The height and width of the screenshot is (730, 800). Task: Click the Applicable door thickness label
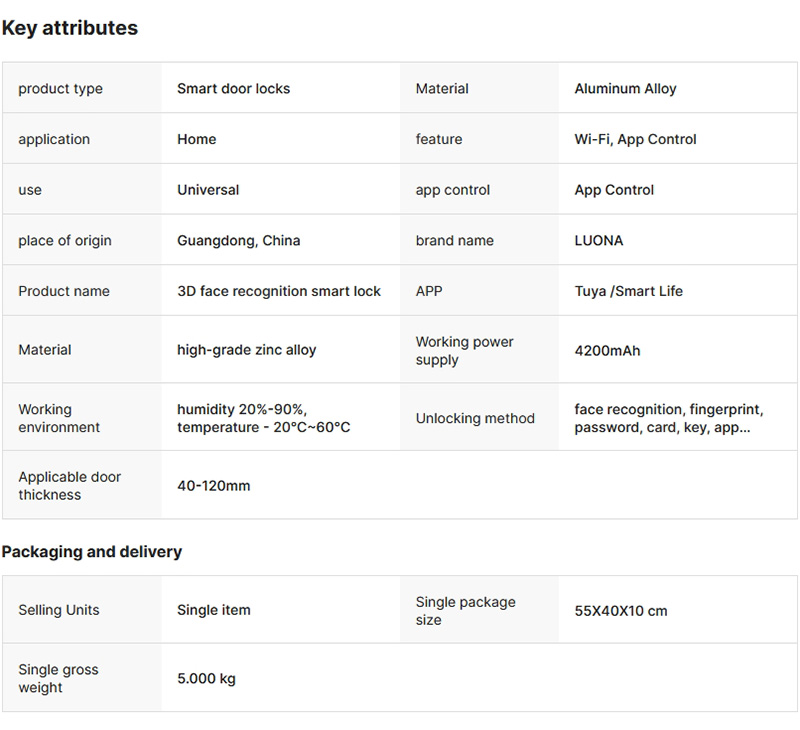(69, 486)
